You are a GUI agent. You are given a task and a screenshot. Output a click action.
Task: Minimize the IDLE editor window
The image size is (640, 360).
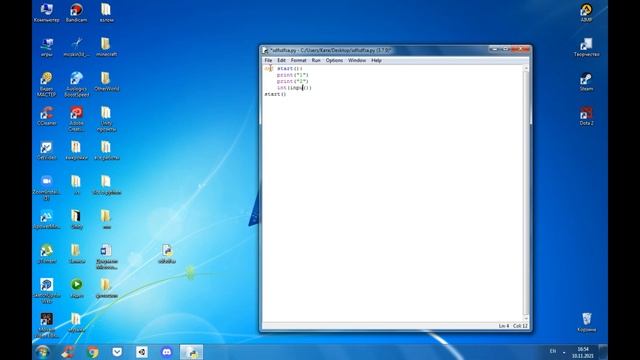pyautogui.click(x=494, y=49)
